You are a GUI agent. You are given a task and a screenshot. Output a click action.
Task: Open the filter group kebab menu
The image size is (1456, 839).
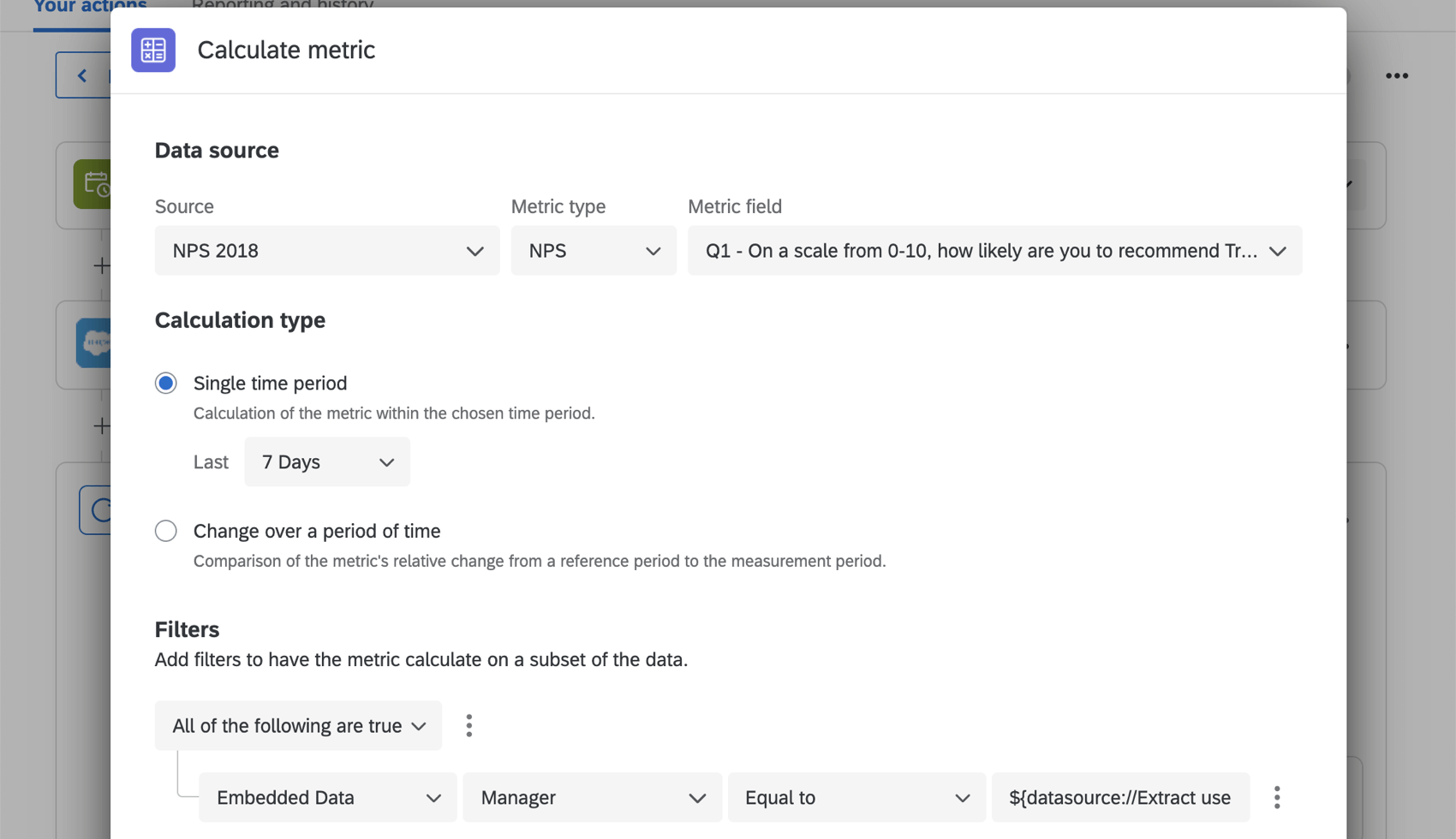pos(468,725)
